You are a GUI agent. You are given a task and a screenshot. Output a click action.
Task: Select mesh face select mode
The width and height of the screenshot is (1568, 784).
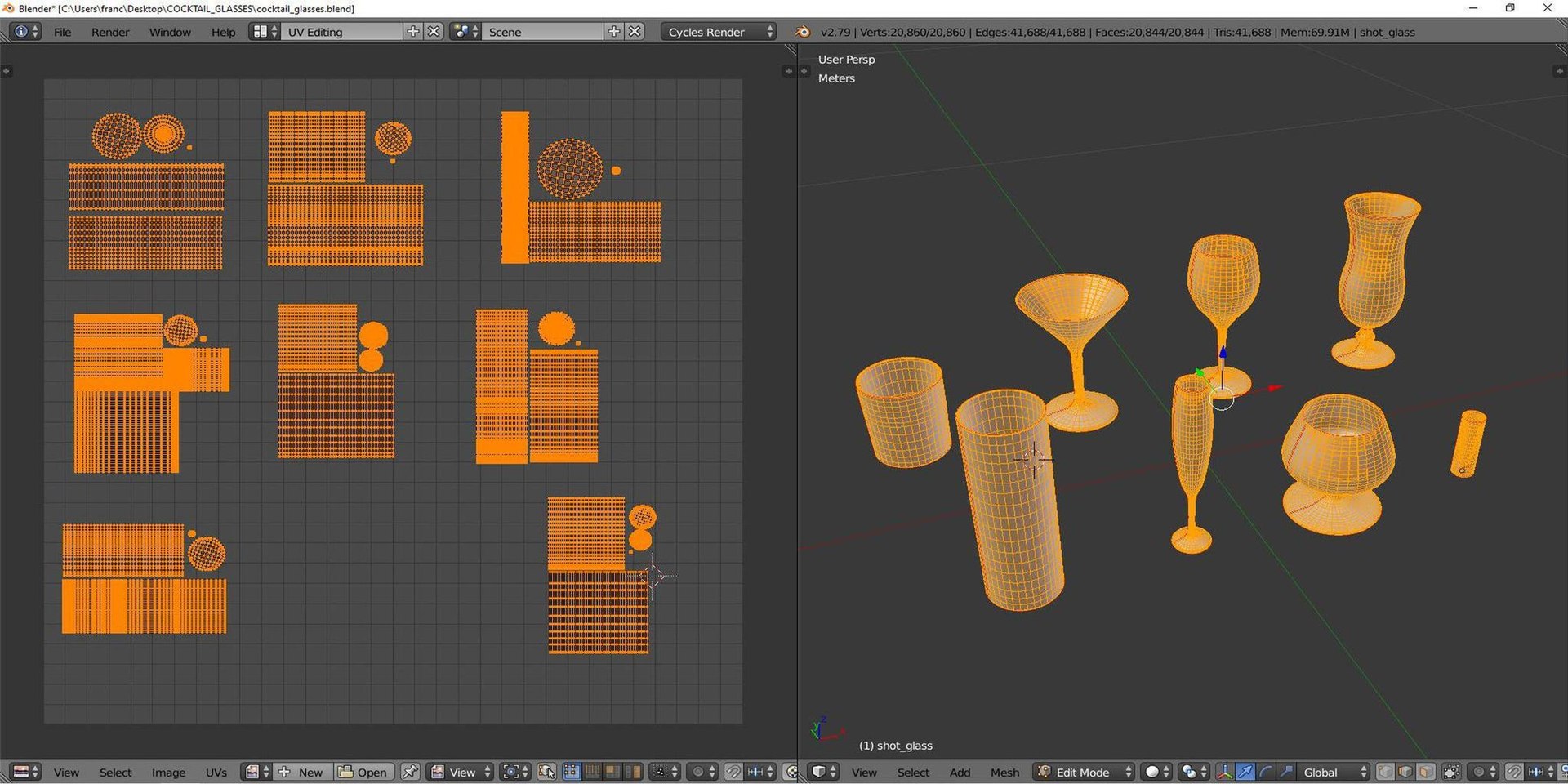(x=1426, y=772)
